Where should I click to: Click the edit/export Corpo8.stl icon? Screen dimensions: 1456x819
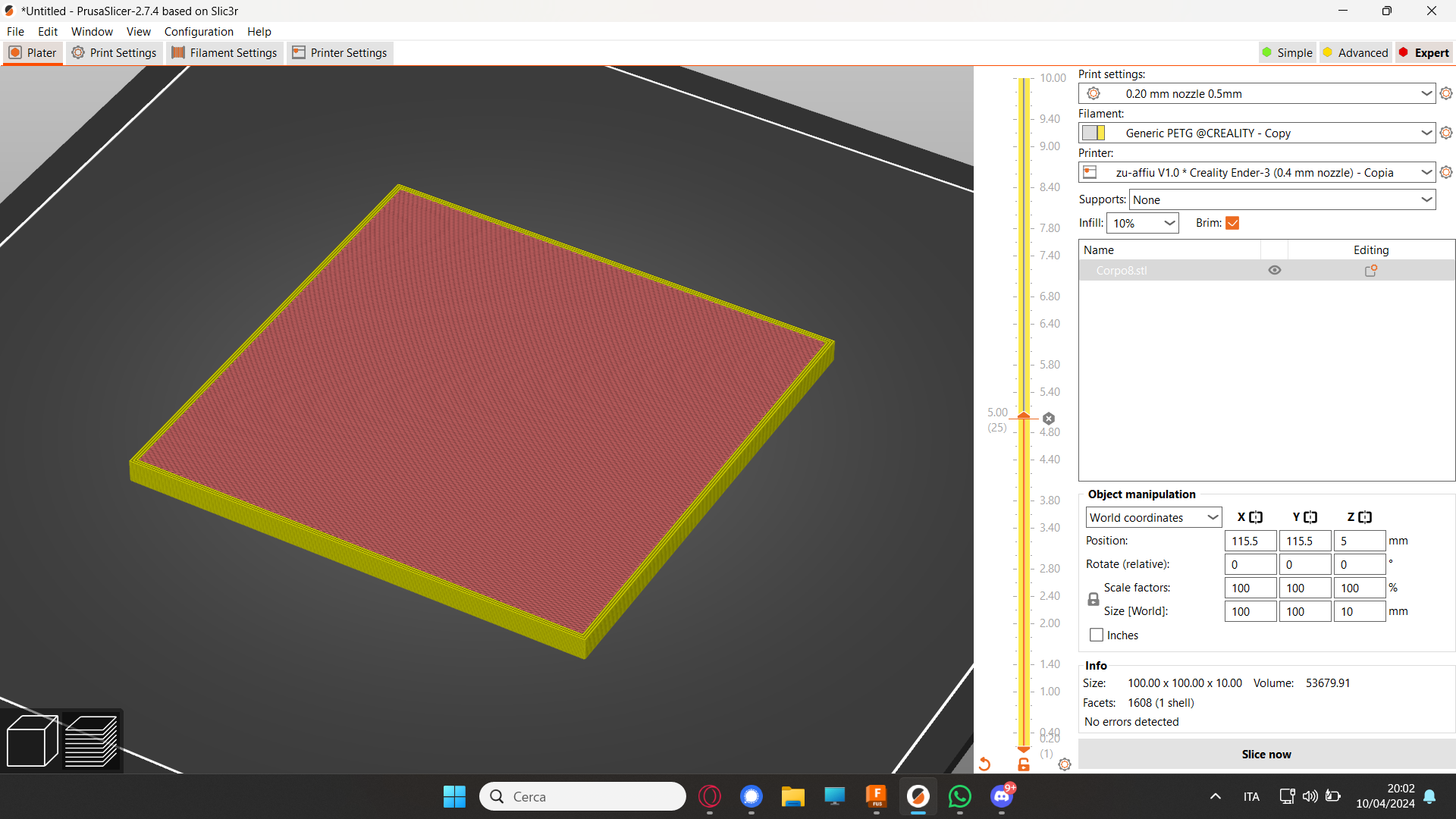(1371, 270)
